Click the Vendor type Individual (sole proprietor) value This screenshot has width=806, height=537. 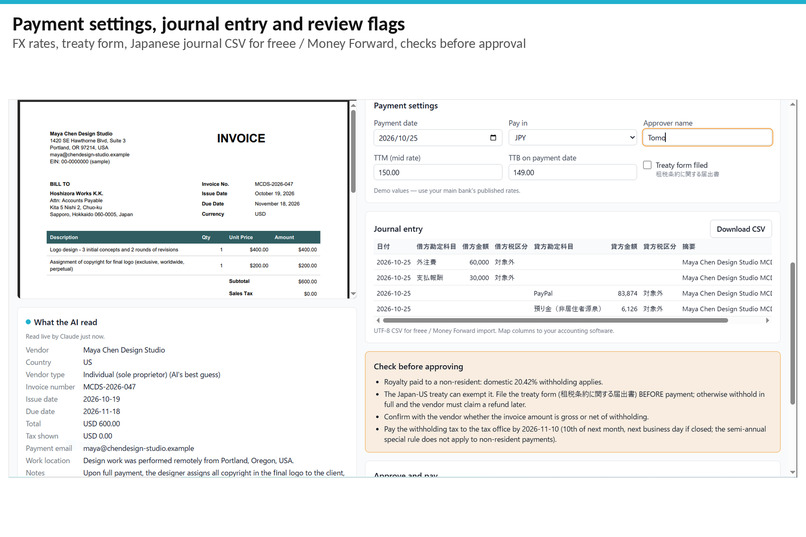point(152,375)
